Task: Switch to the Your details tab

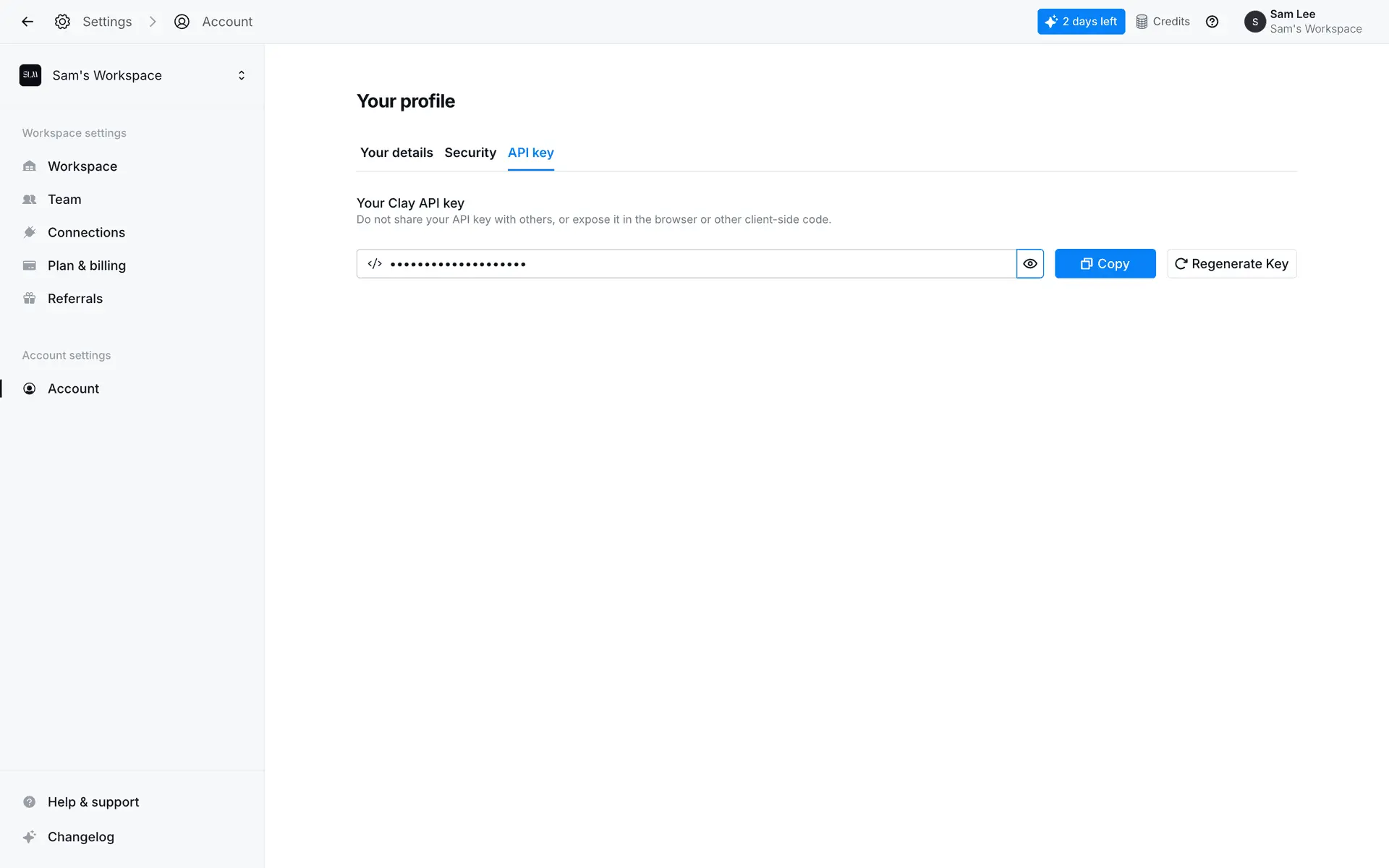Action: pyautogui.click(x=396, y=153)
